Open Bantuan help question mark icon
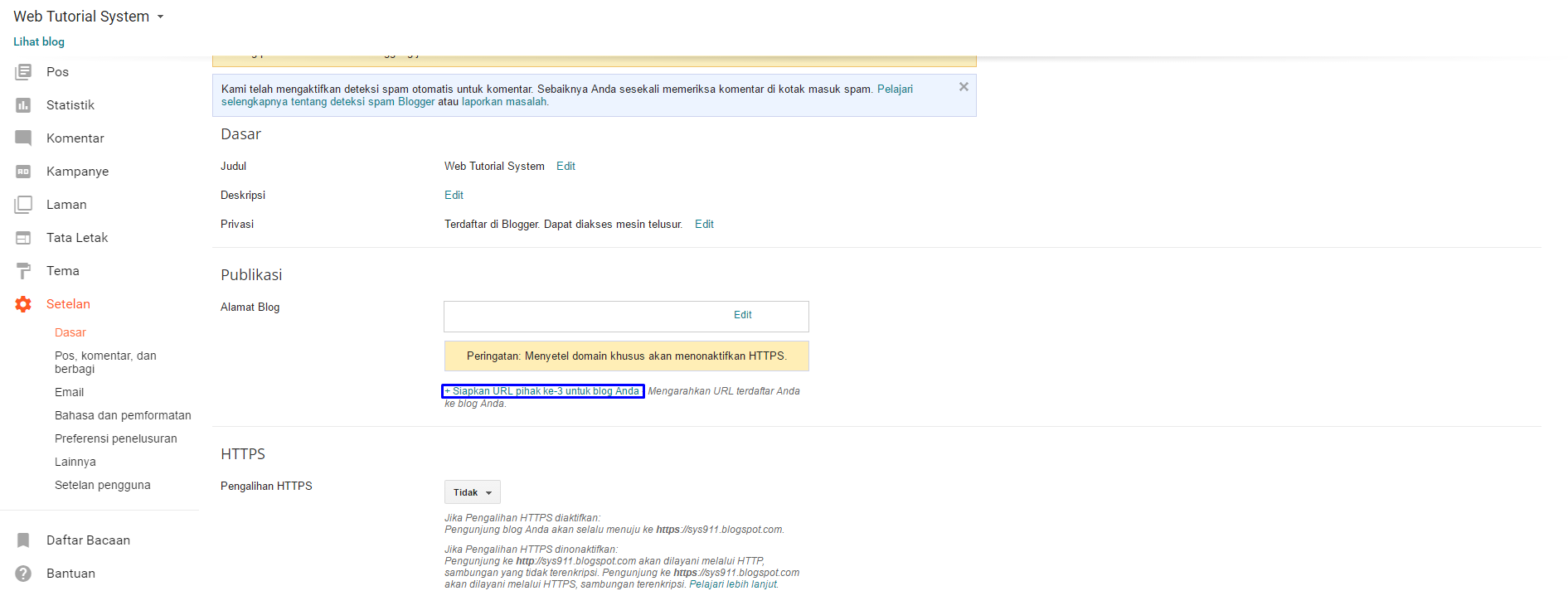The width and height of the screenshot is (1568, 615). 23,574
